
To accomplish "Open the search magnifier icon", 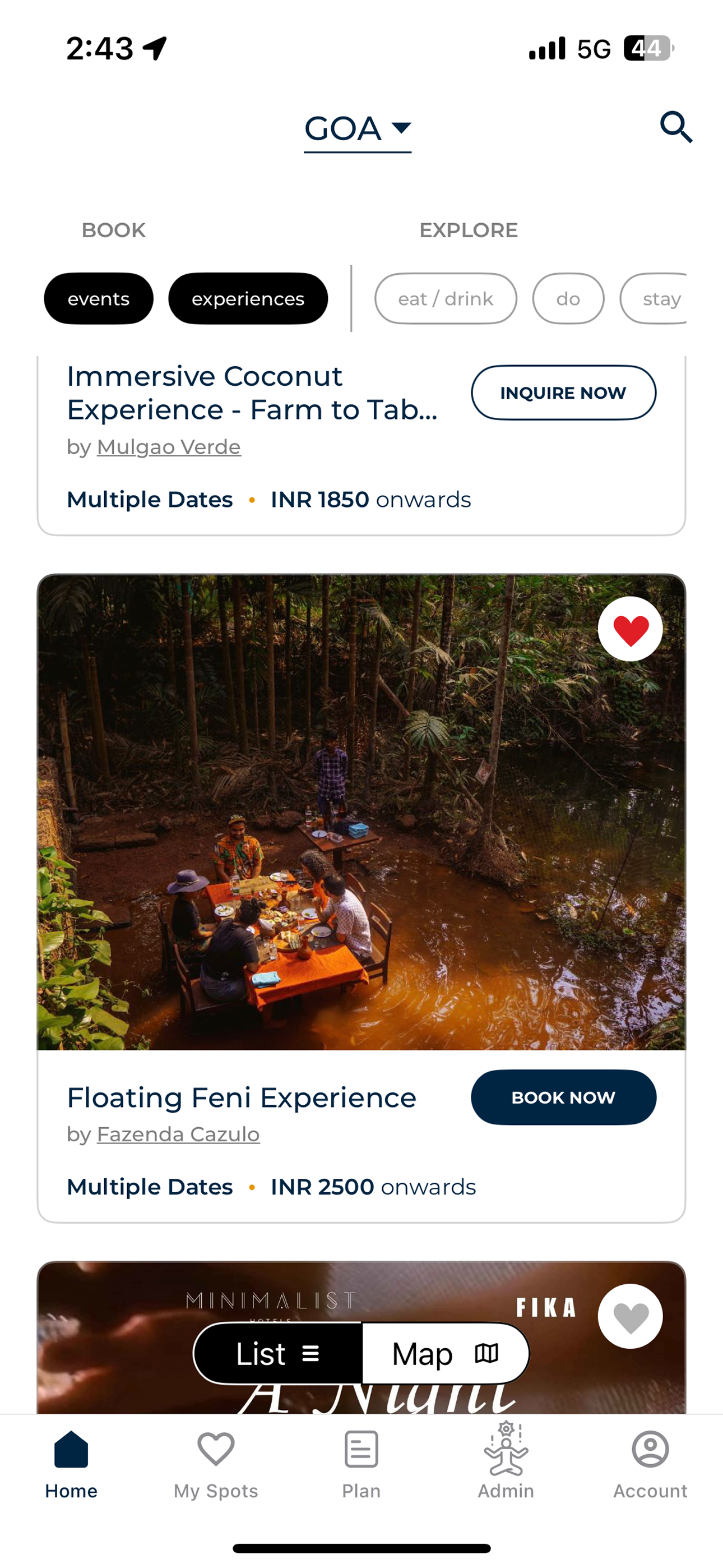I will 676,127.
